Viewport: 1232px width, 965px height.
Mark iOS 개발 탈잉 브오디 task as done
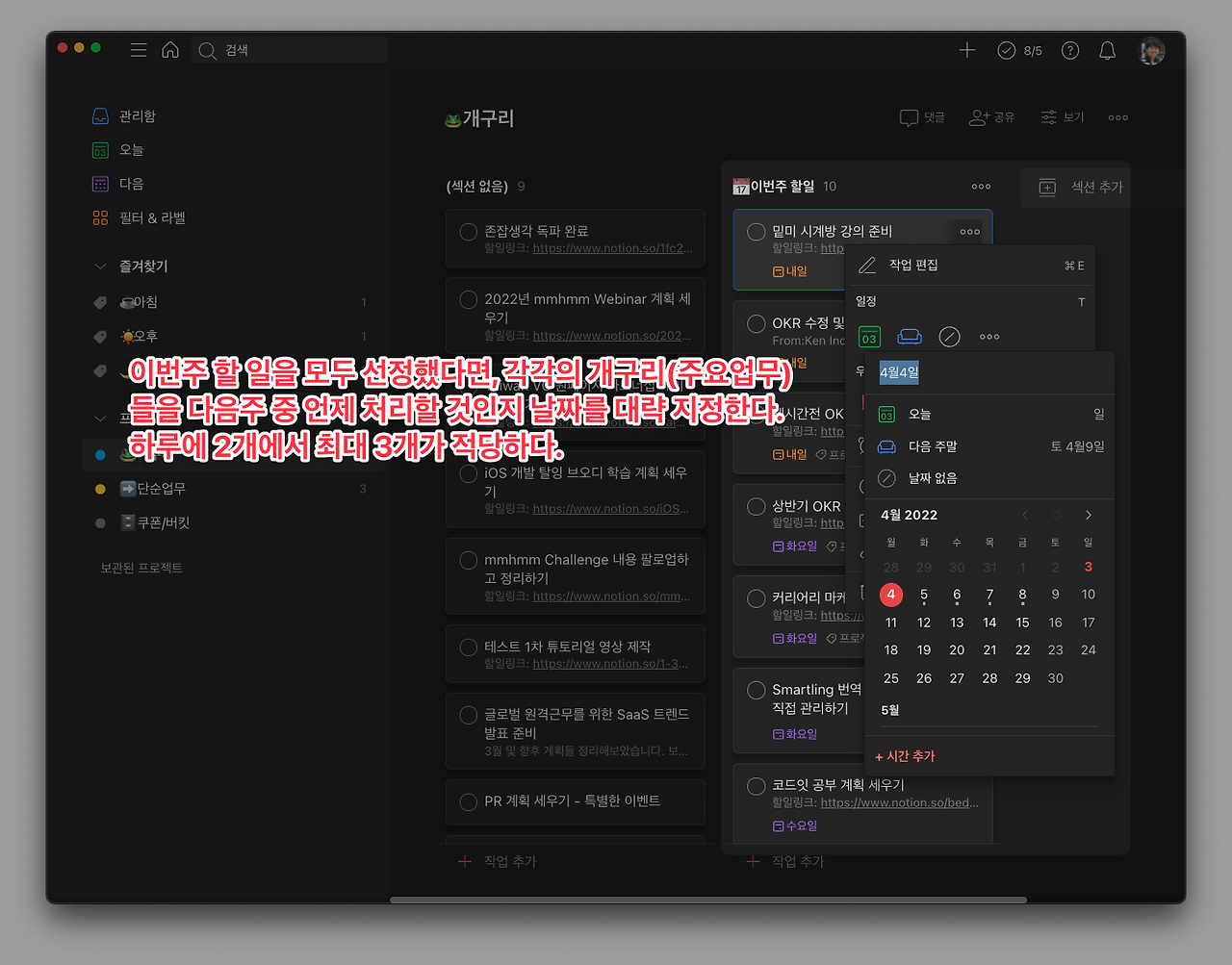coord(469,473)
